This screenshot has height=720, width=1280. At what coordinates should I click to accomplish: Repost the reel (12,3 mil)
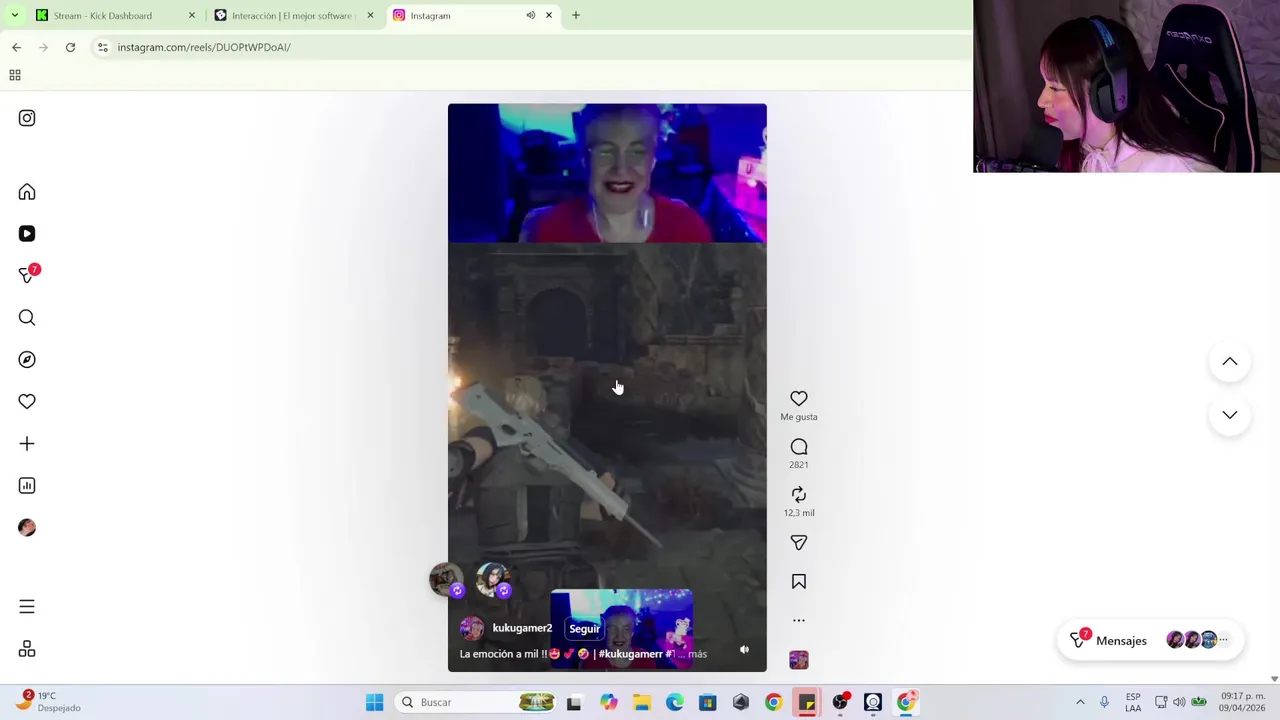[799, 495]
